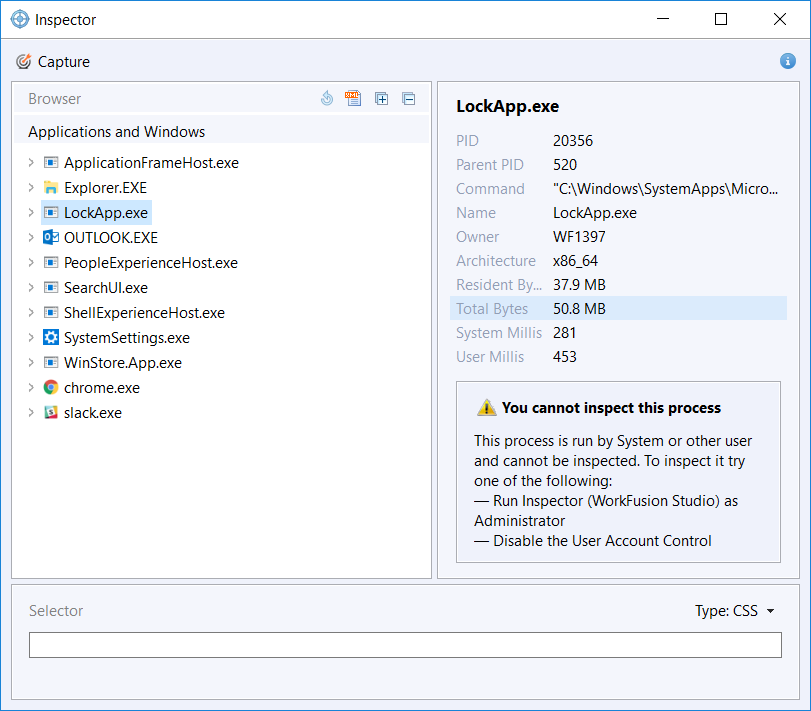Image resolution: width=811 pixels, height=711 pixels.
Task: Expand the WinStore.App.exe node
Action: pos(31,362)
